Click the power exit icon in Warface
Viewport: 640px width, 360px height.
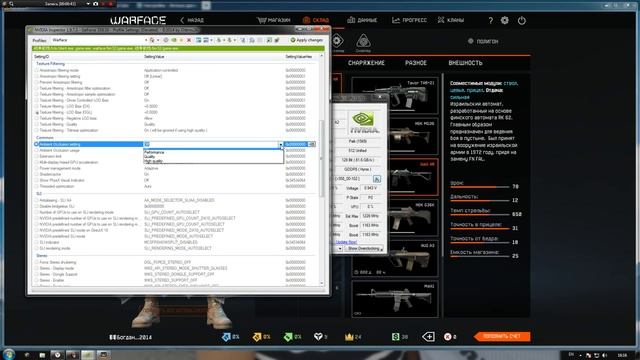pos(522,20)
